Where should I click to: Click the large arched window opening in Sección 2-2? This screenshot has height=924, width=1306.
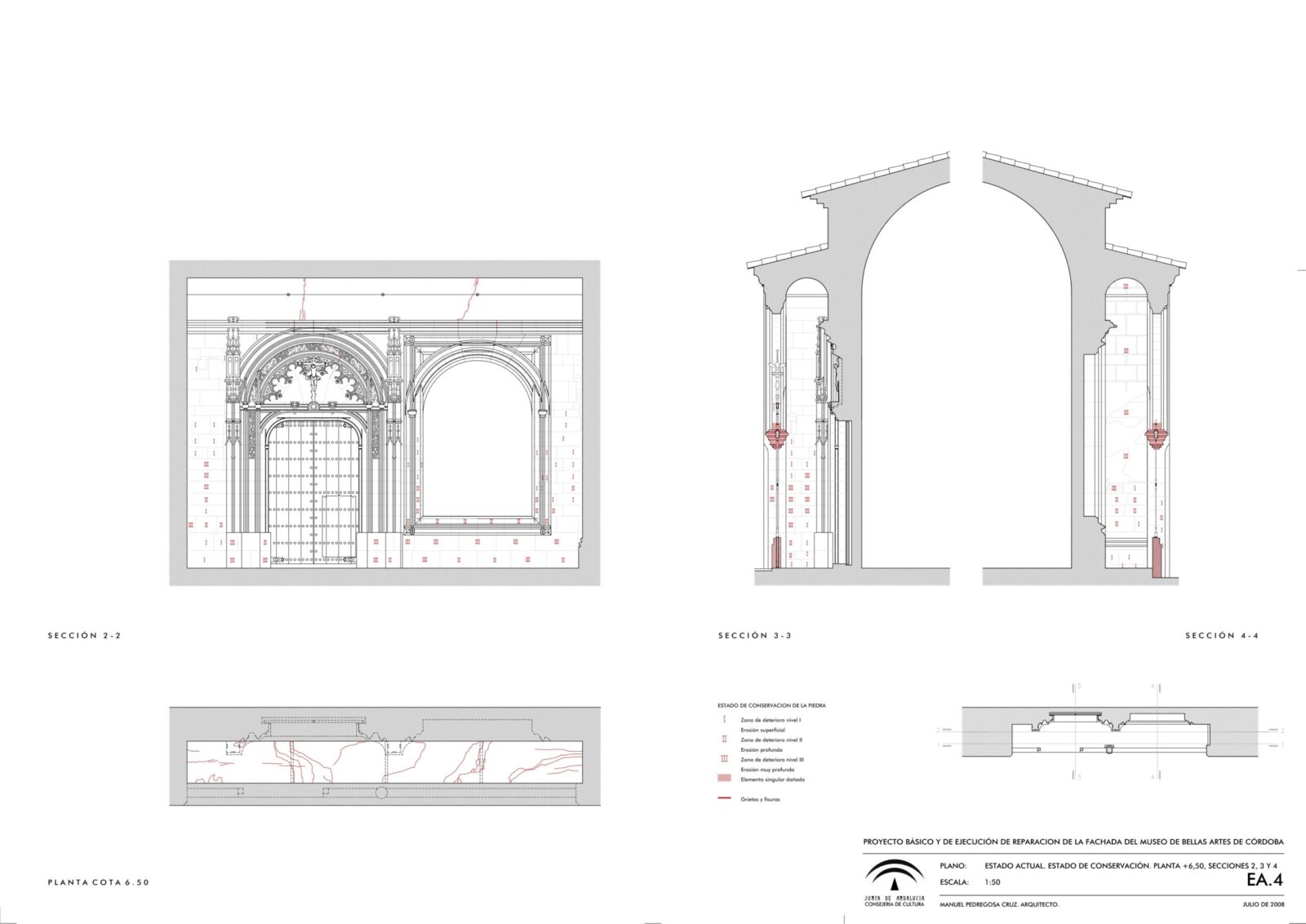[x=478, y=441]
